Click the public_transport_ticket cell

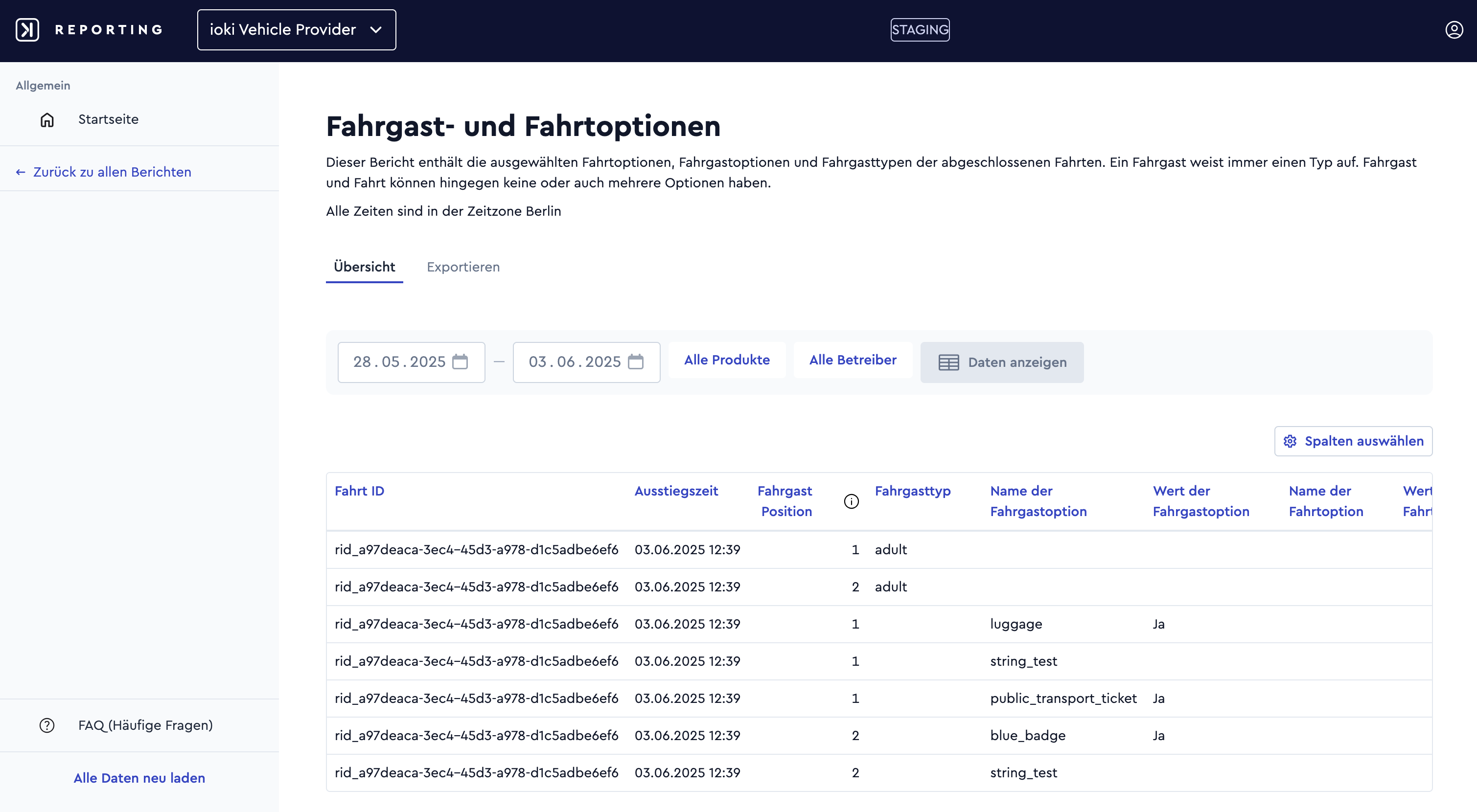tap(1063, 699)
